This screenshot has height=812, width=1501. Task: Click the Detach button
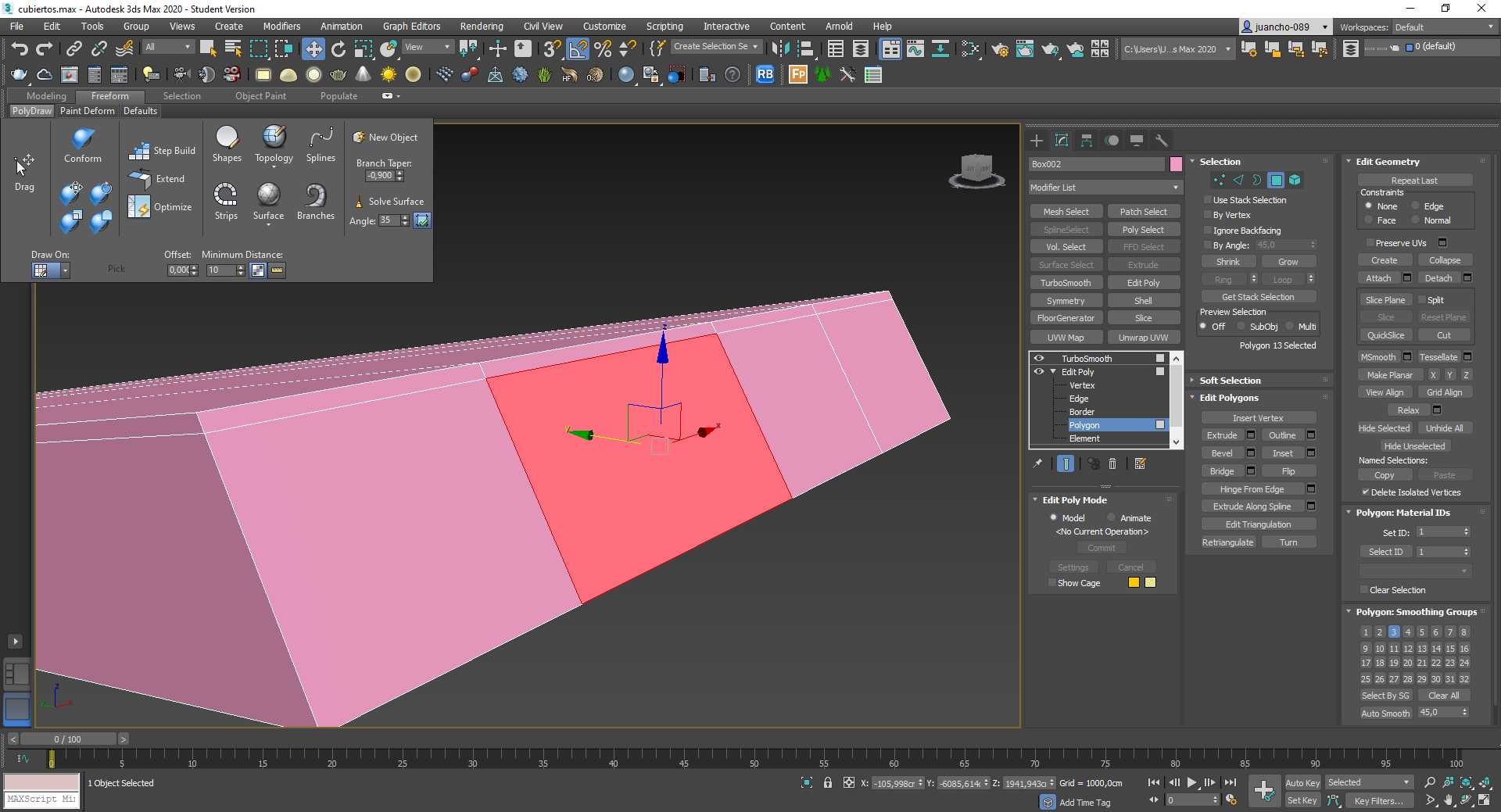1438,278
